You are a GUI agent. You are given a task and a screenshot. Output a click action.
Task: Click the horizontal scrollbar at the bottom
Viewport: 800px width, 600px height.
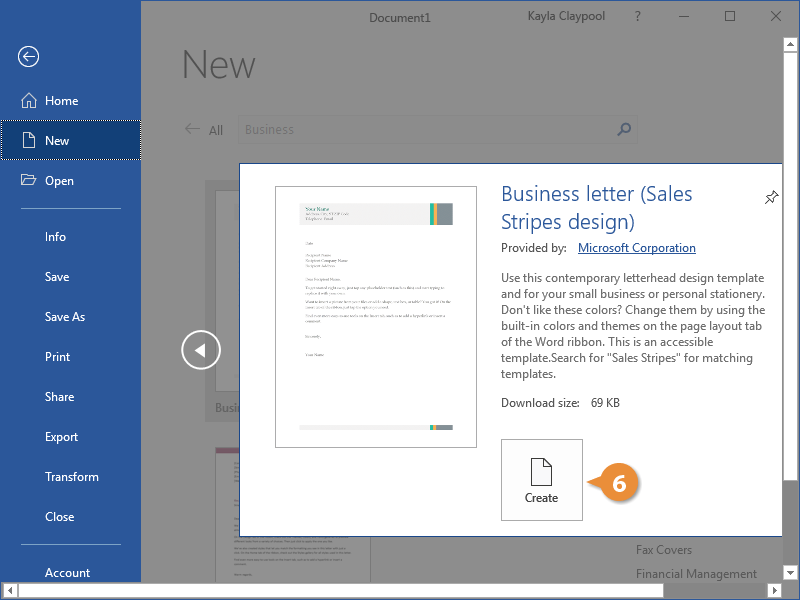(x=400, y=591)
